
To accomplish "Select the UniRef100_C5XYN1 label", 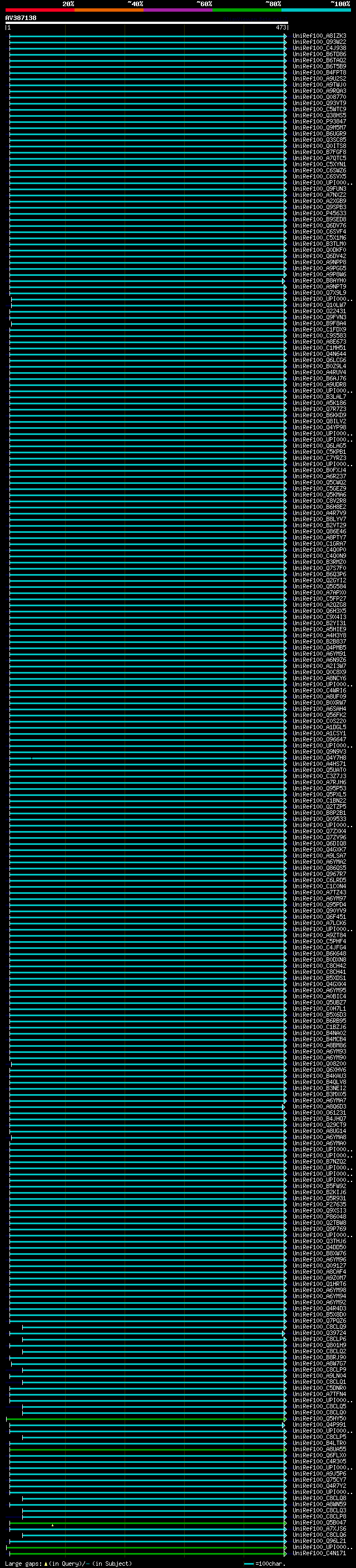I will (319, 164).
